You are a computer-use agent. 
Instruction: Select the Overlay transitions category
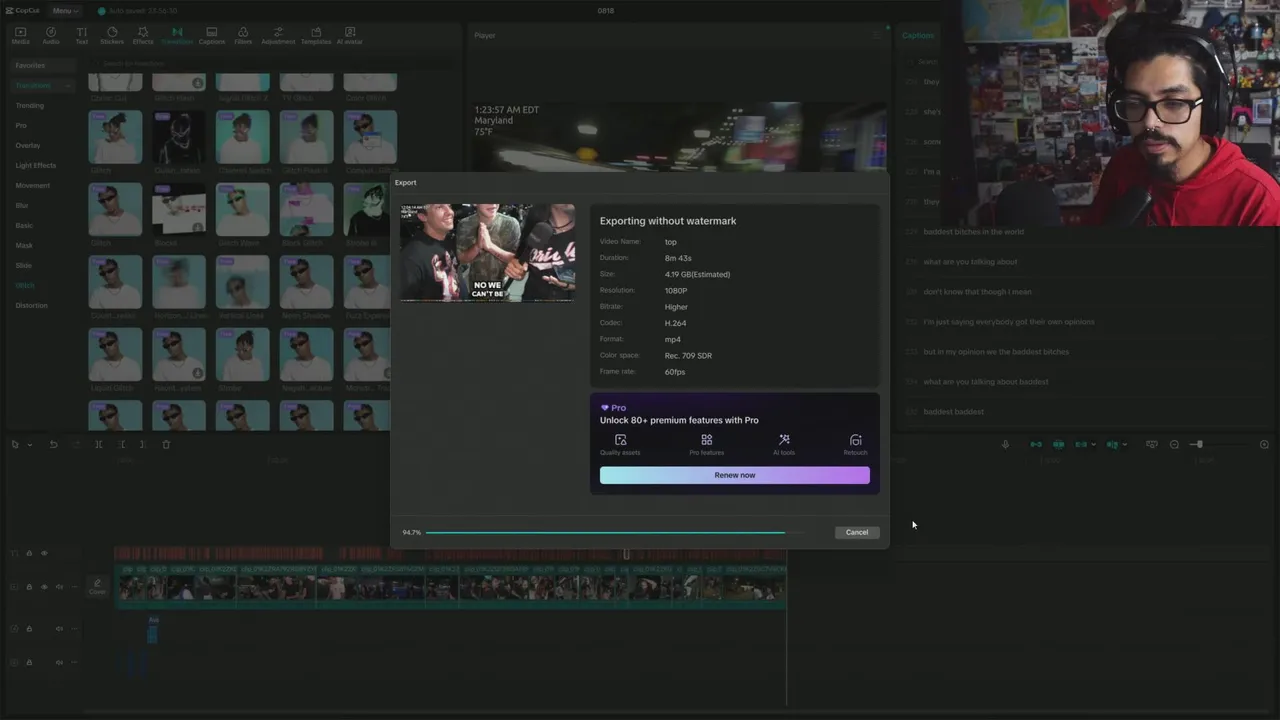pyautogui.click(x=28, y=145)
